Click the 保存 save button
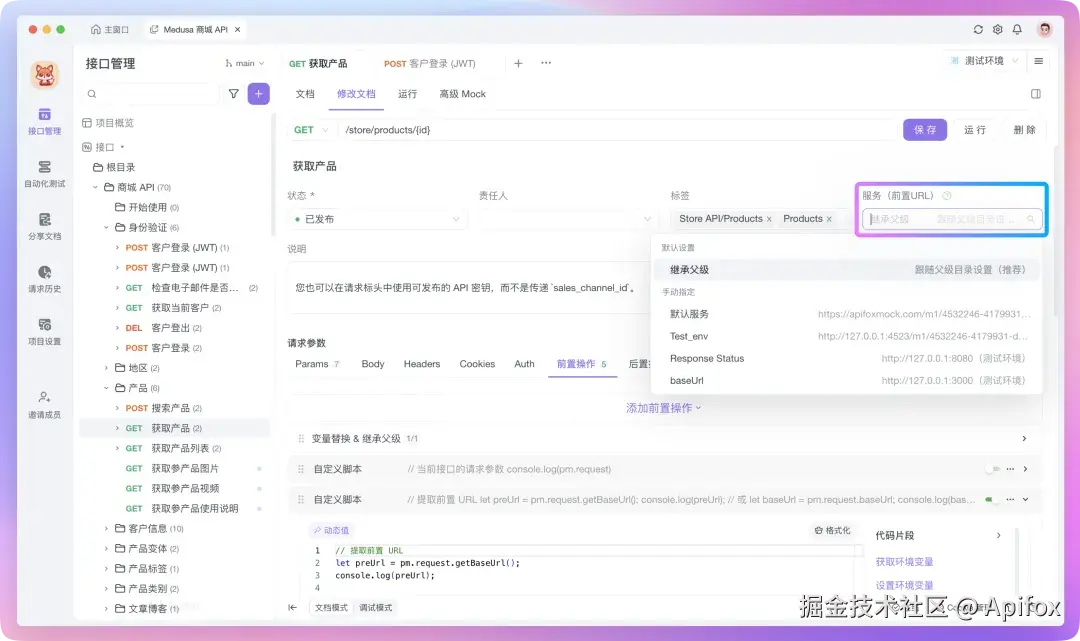The width and height of the screenshot is (1080, 641). point(924,129)
